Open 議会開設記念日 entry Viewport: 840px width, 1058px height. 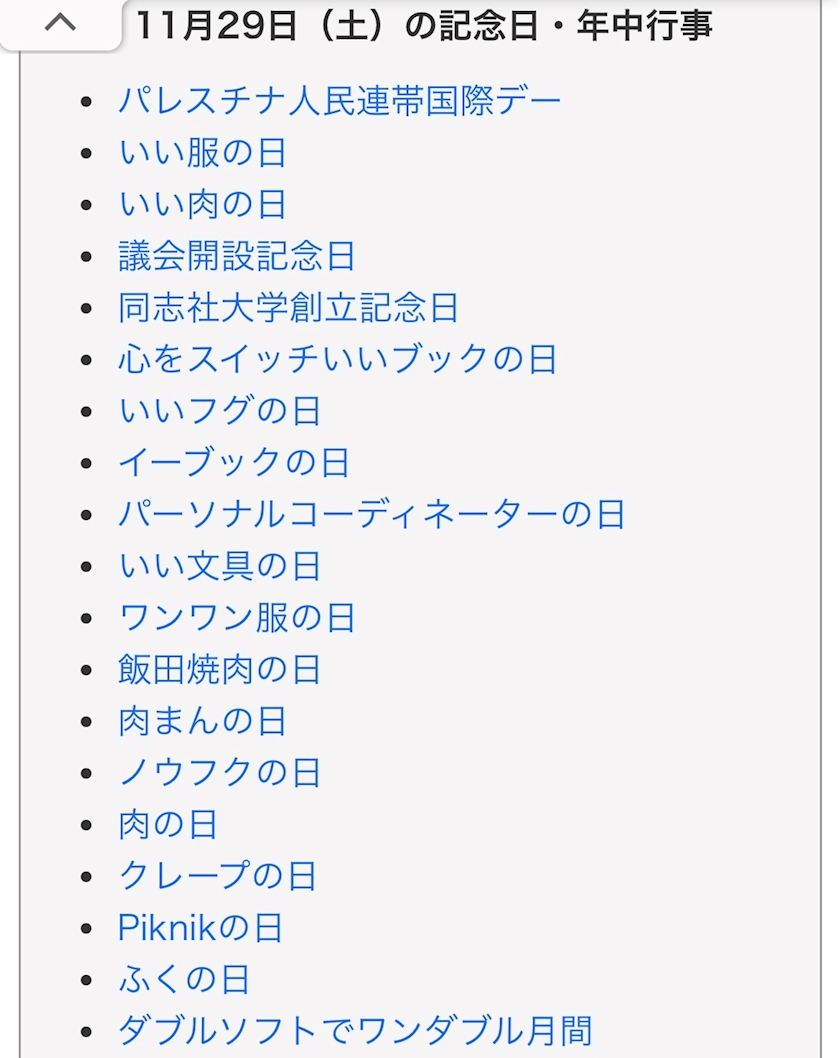coord(237,257)
